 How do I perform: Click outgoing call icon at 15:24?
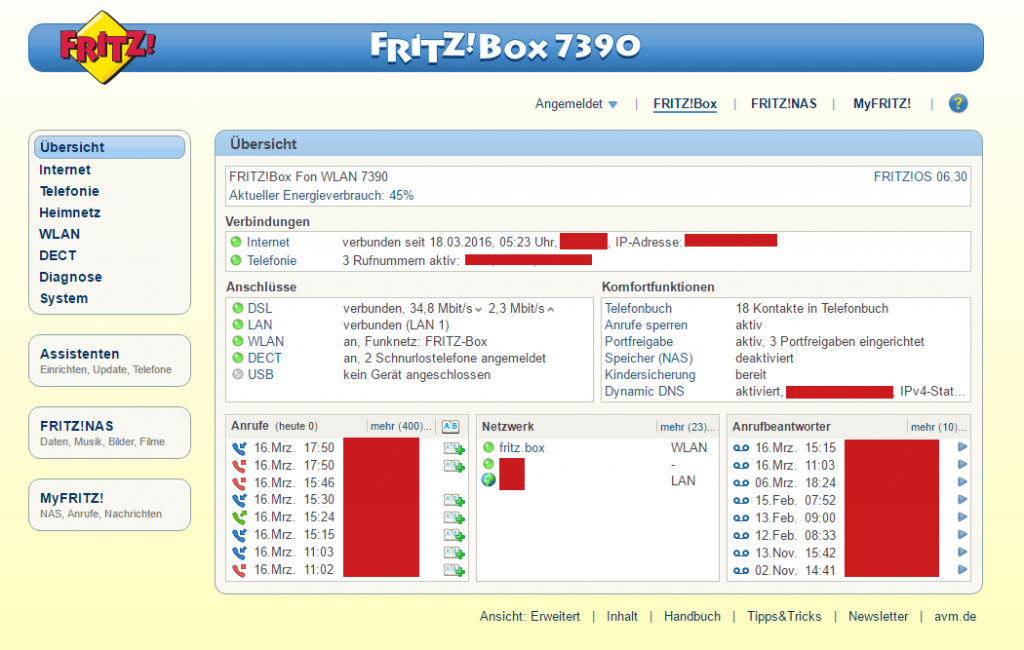[239, 517]
